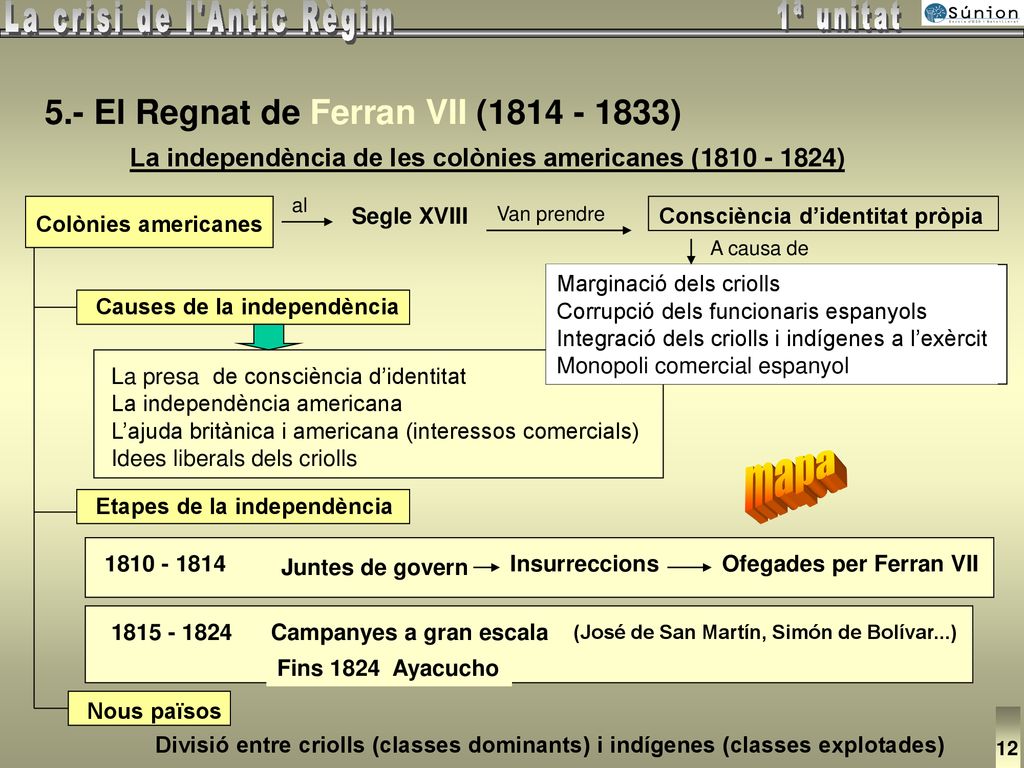Click 'L'ajuda britànica i americana' line

pos(375,432)
